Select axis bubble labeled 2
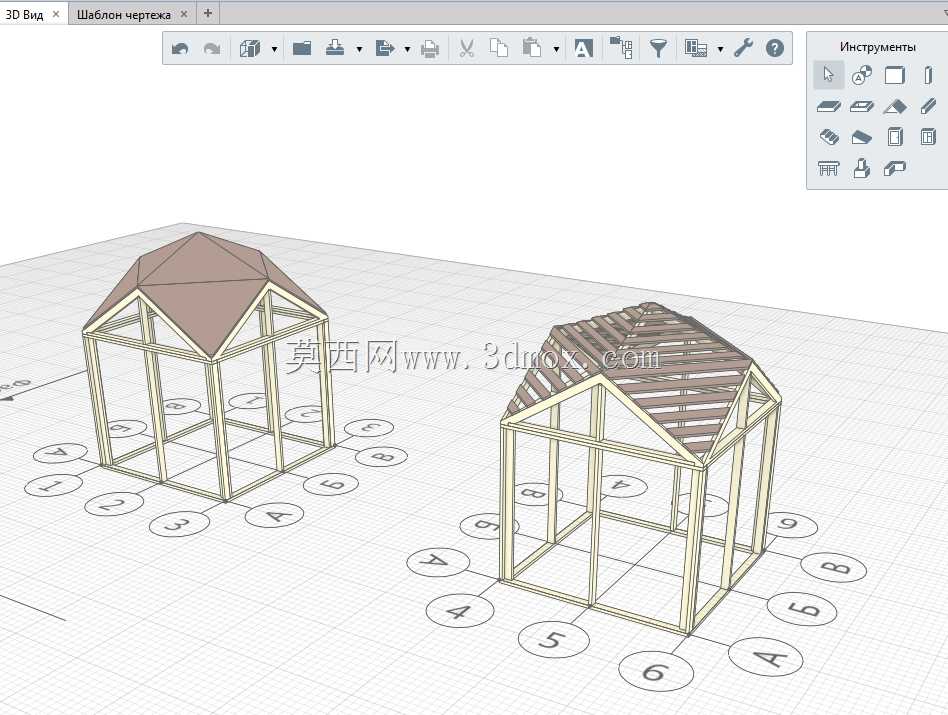Screen dimensions: 948x715 [x=114, y=503]
